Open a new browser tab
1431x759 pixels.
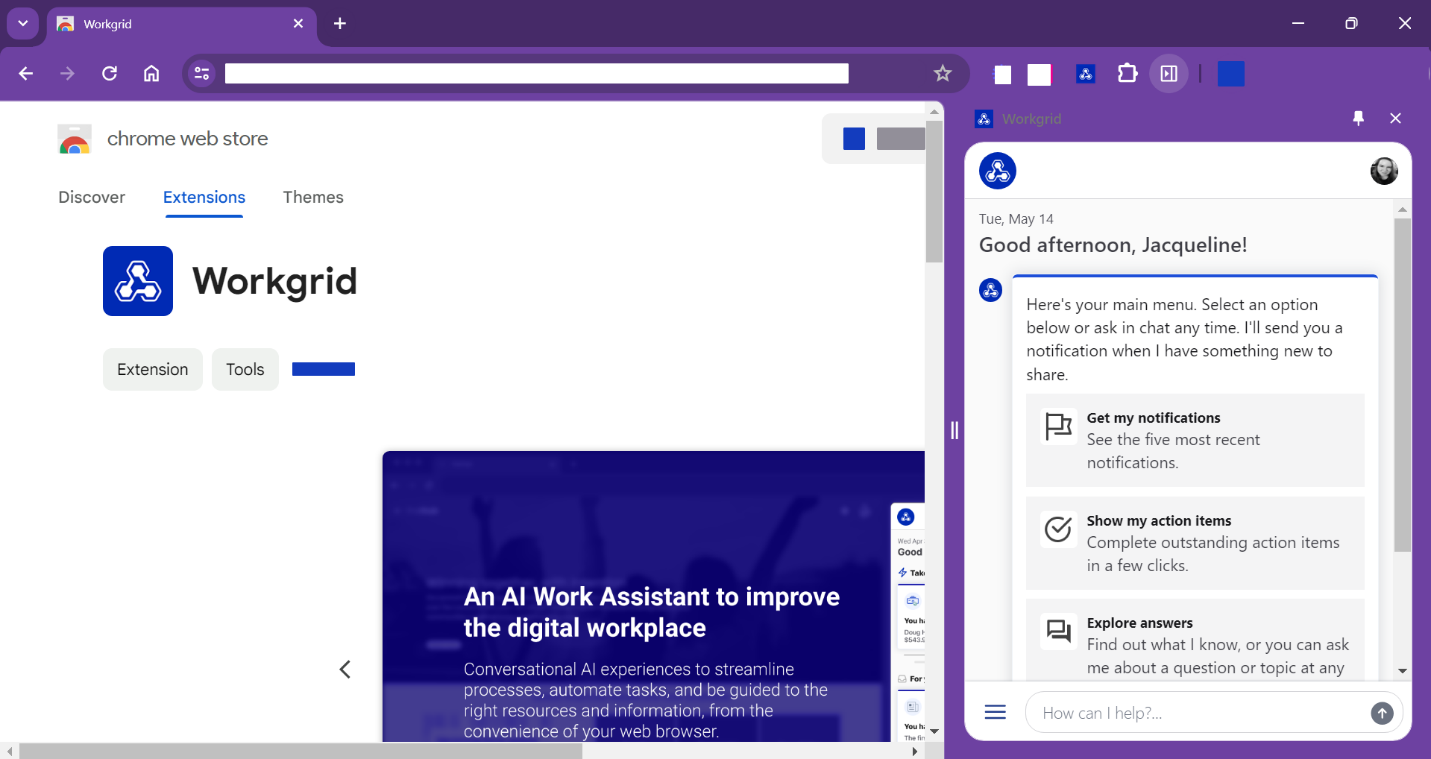[340, 23]
